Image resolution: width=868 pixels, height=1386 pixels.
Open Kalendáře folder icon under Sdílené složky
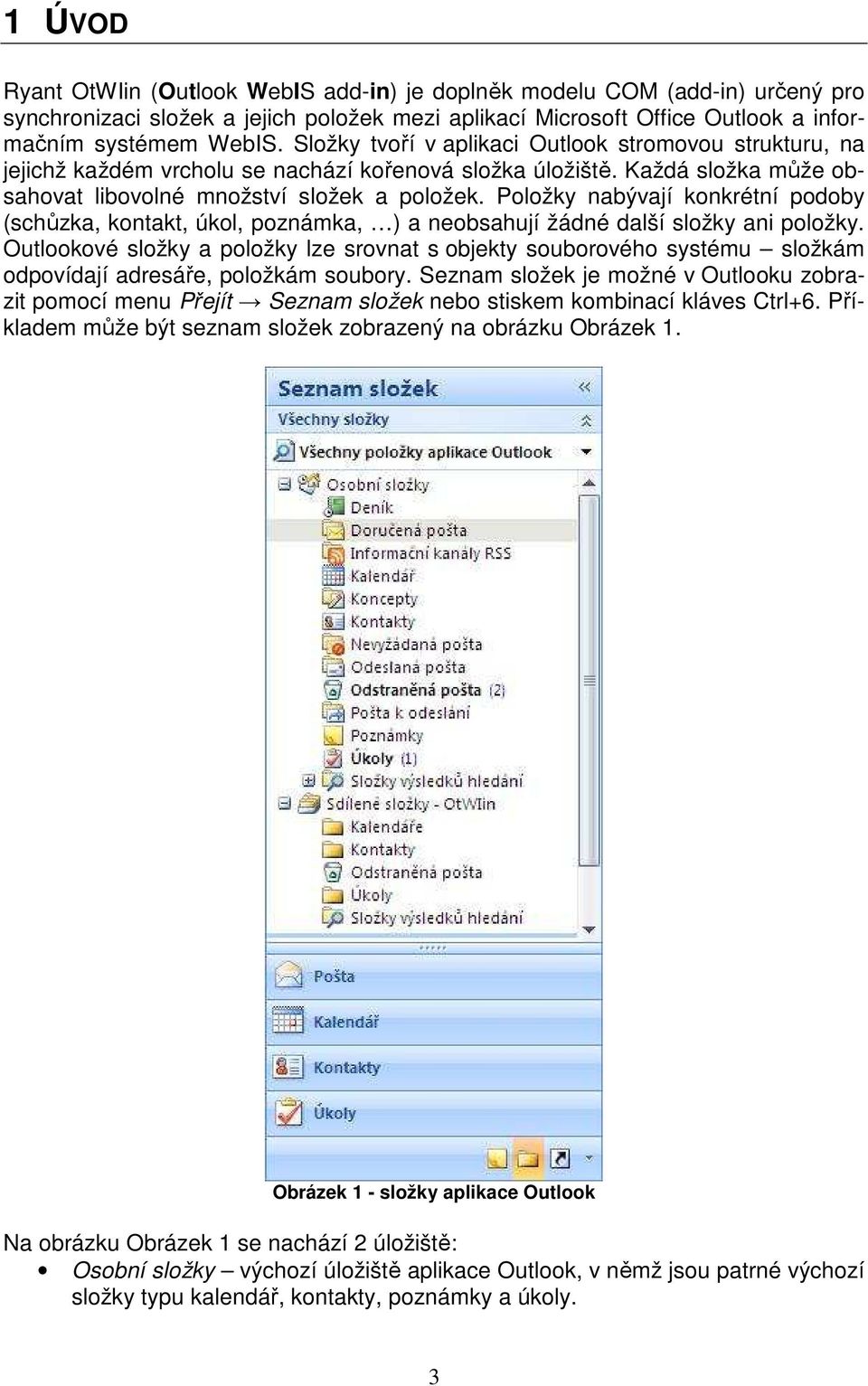tap(334, 826)
